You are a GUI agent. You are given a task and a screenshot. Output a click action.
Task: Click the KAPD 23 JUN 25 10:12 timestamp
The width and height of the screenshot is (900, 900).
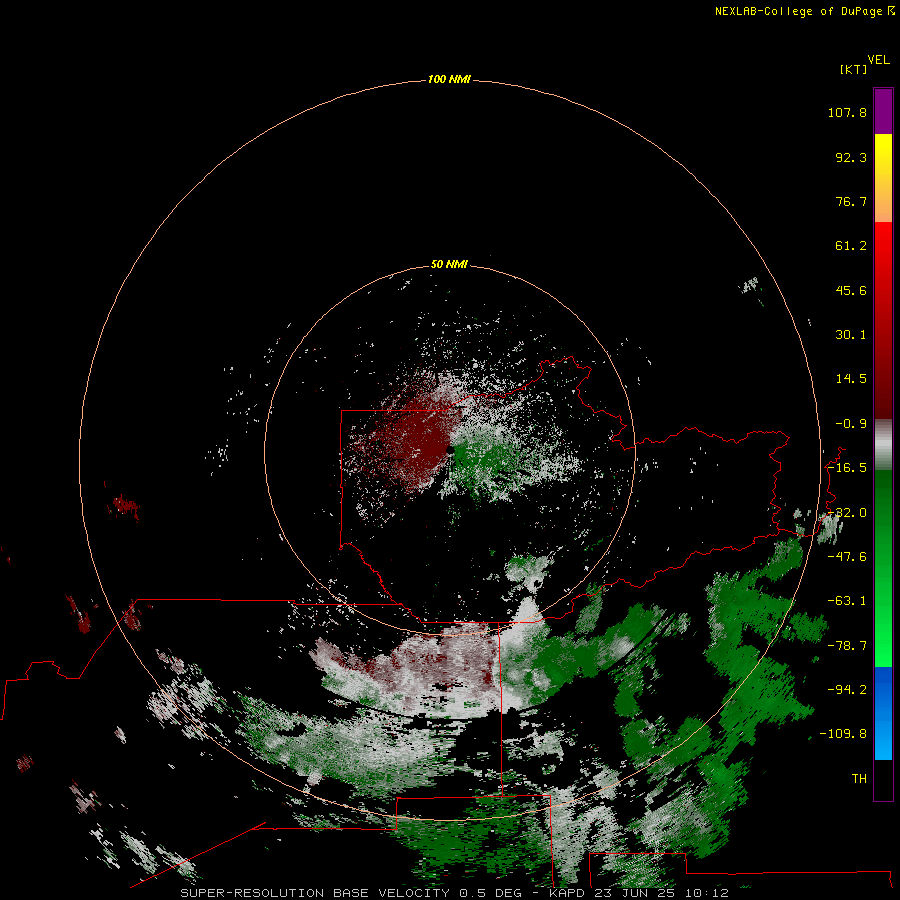[639, 893]
